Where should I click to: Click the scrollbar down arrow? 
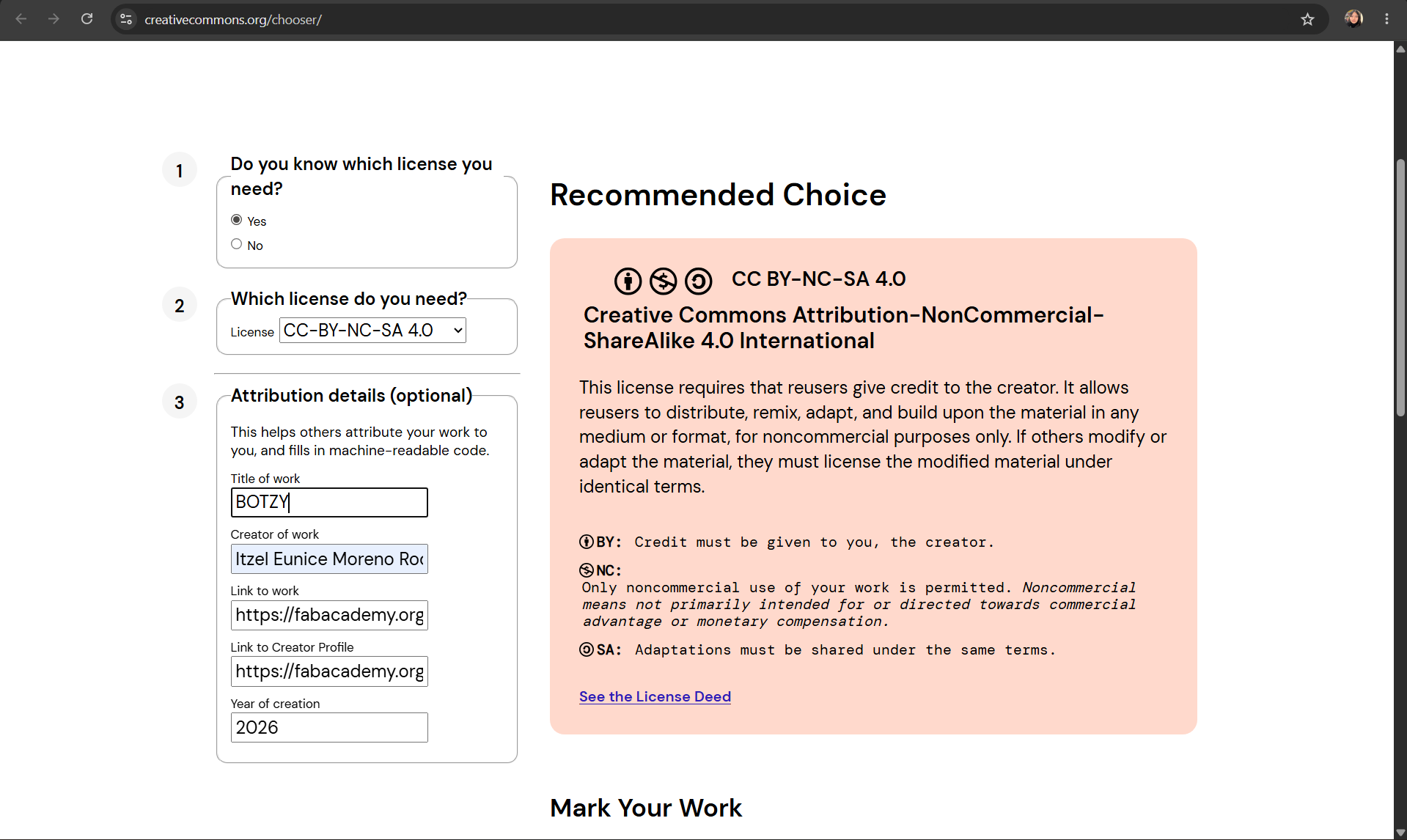point(1400,833)
